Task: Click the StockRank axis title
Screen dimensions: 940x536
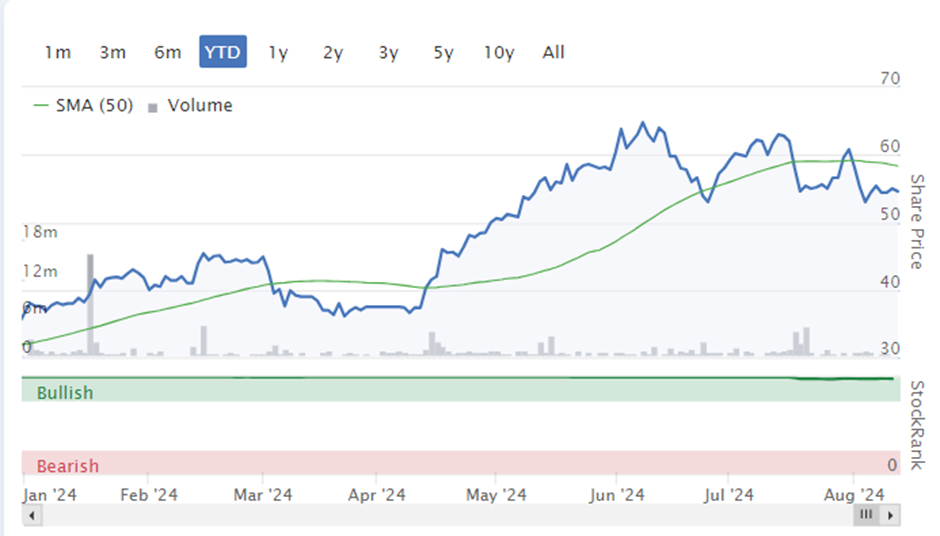Action: (x=917, y=425)
